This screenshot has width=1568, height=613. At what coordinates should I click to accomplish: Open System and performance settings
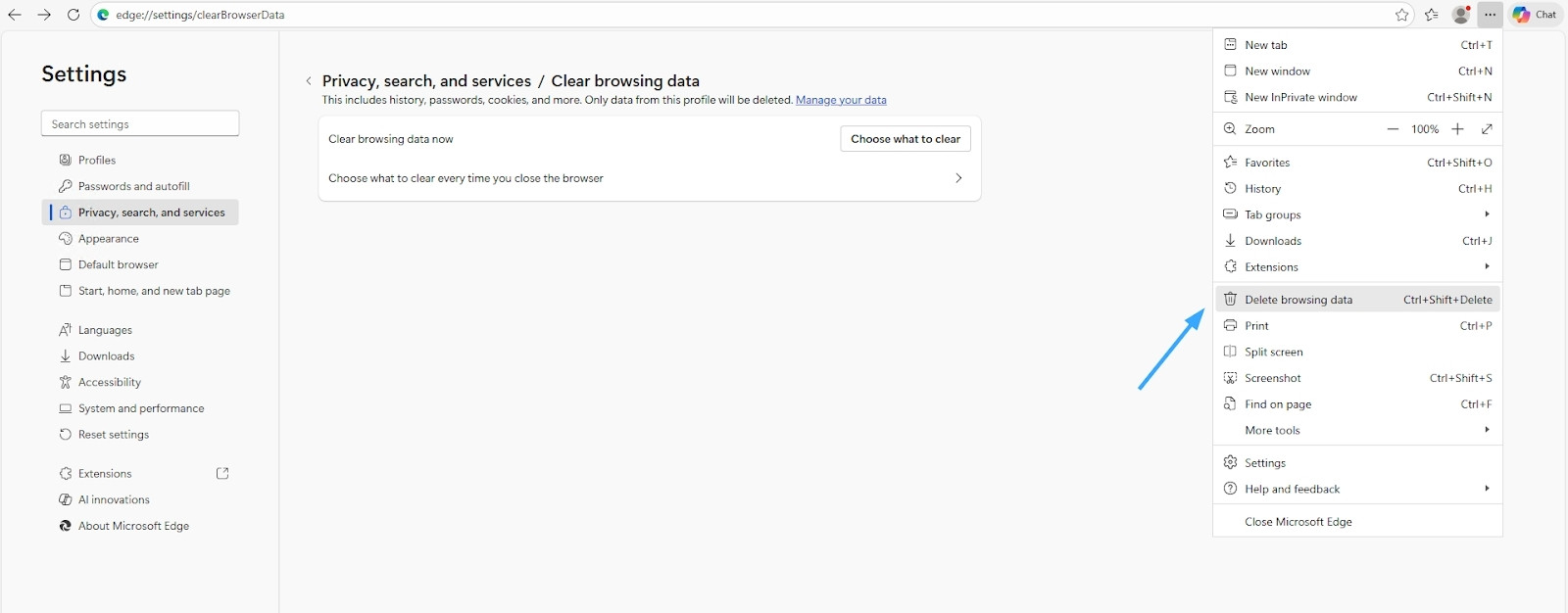point(140,408)
